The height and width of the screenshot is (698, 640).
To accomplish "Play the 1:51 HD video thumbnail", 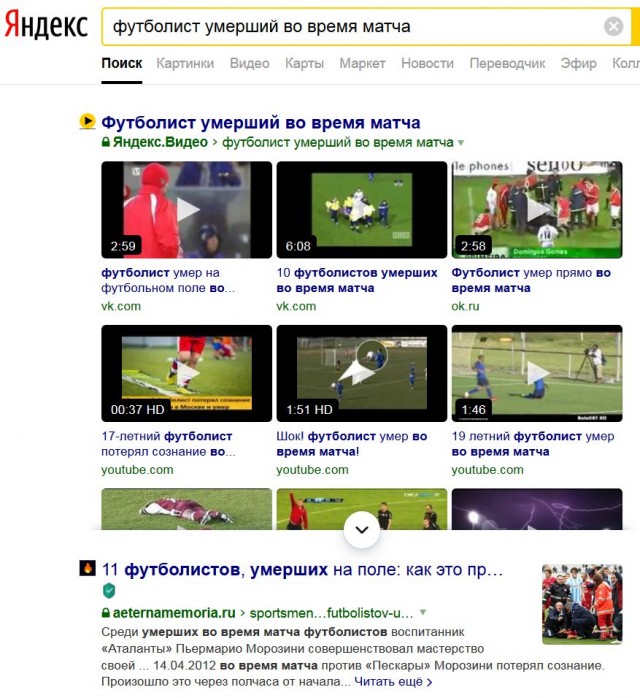I will tap(362, 373).
